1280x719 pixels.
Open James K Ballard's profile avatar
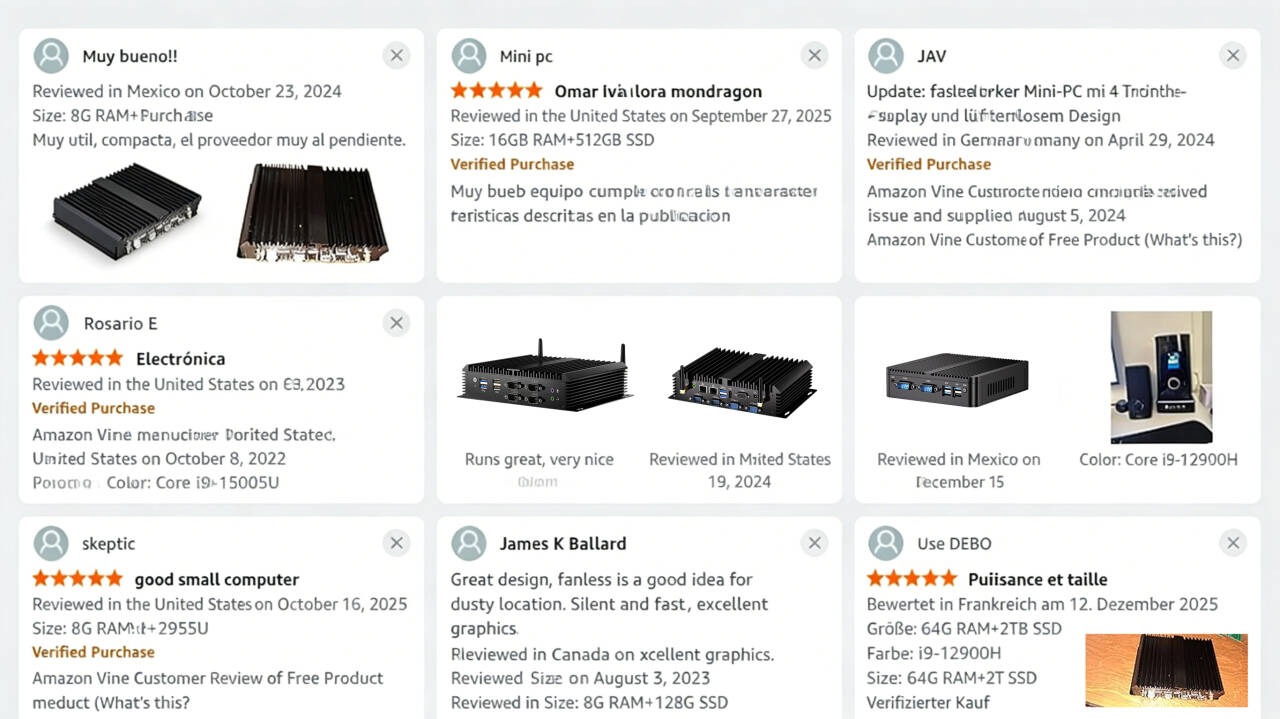pos(468,544)
